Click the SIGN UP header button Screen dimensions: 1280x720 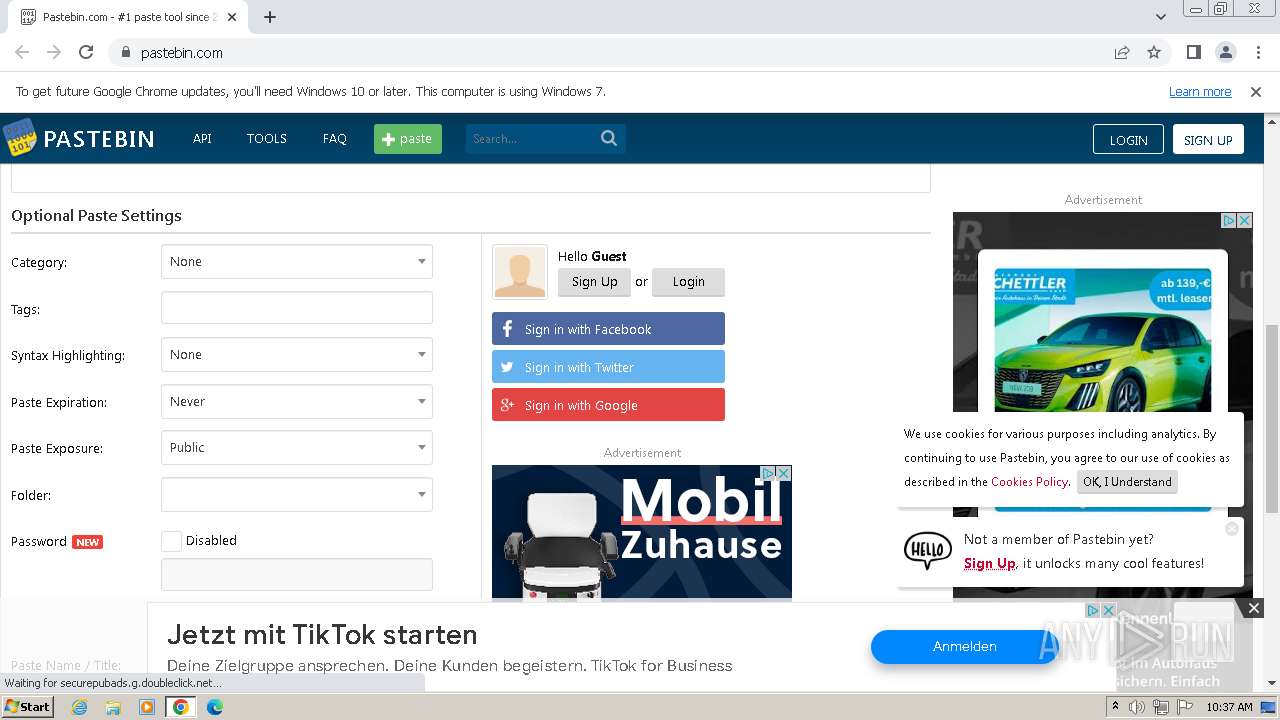tap(1208, 139)
